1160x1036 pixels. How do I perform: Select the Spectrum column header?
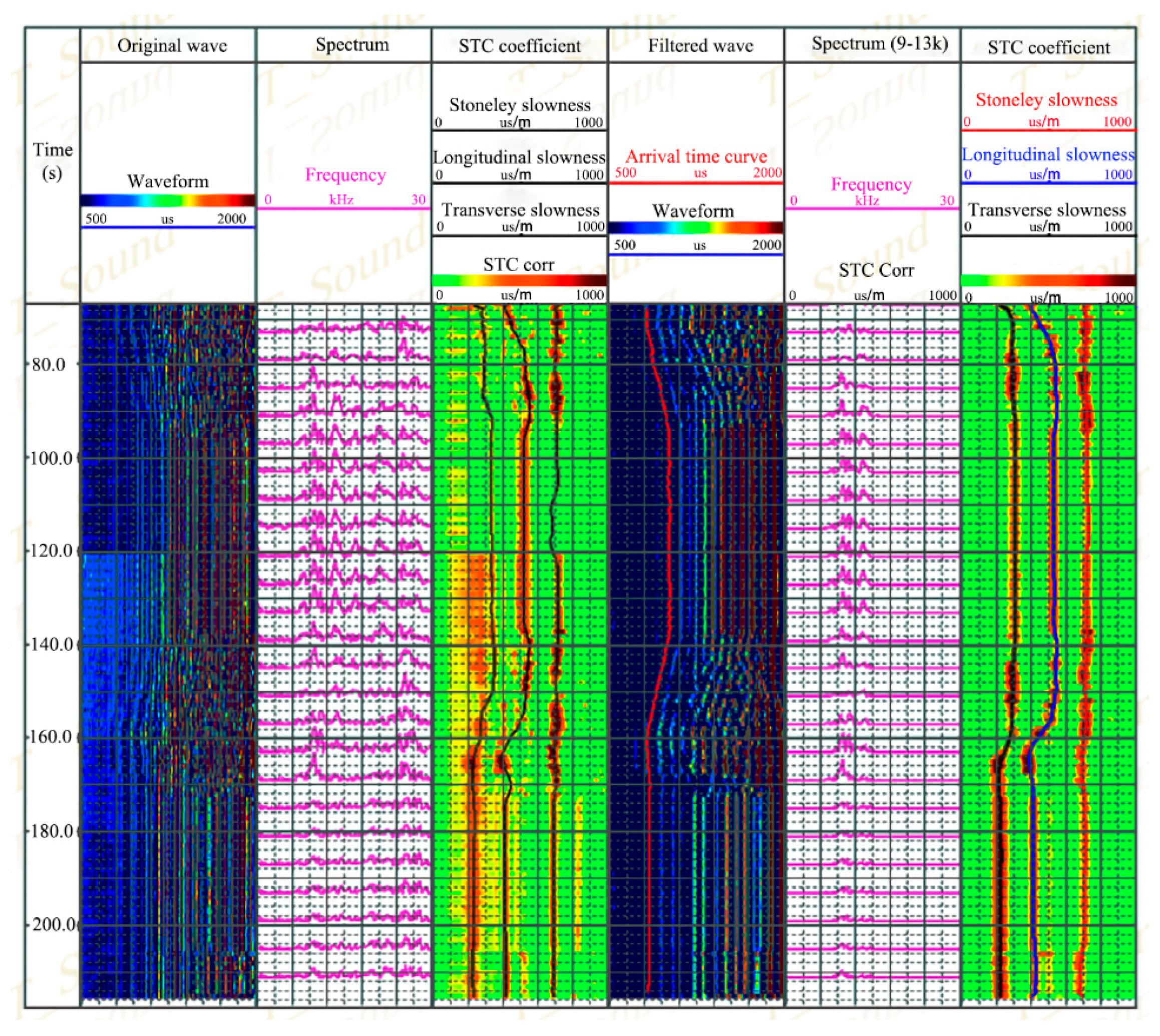click(x=352, y=45)
